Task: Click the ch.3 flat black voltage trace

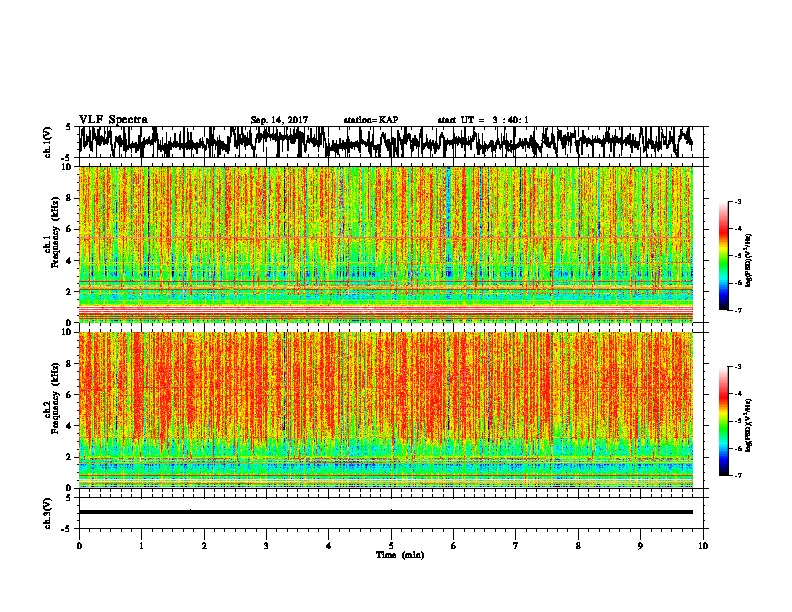Action: coord(386,512)
